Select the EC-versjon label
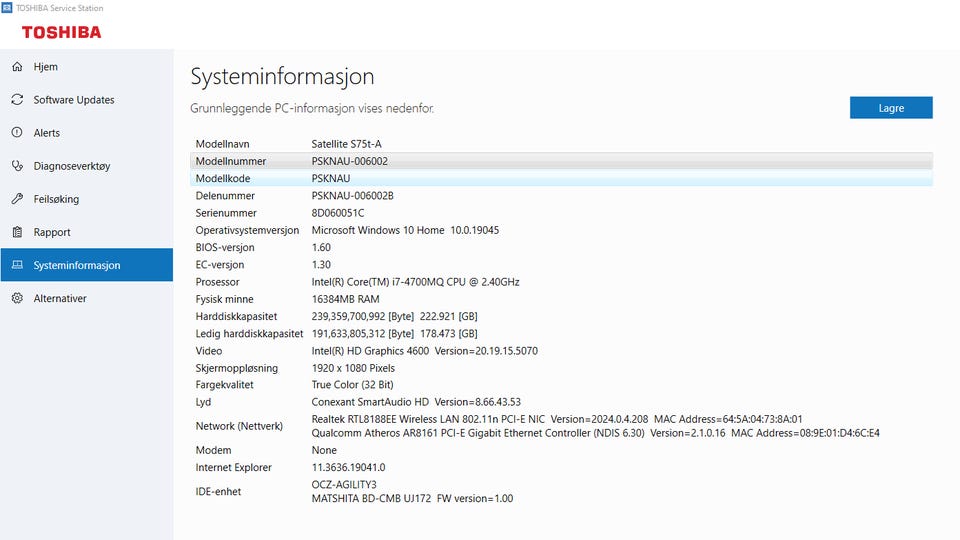Viewport: 960px width, 540px height. pyautogui.click(x=219, y=264)
